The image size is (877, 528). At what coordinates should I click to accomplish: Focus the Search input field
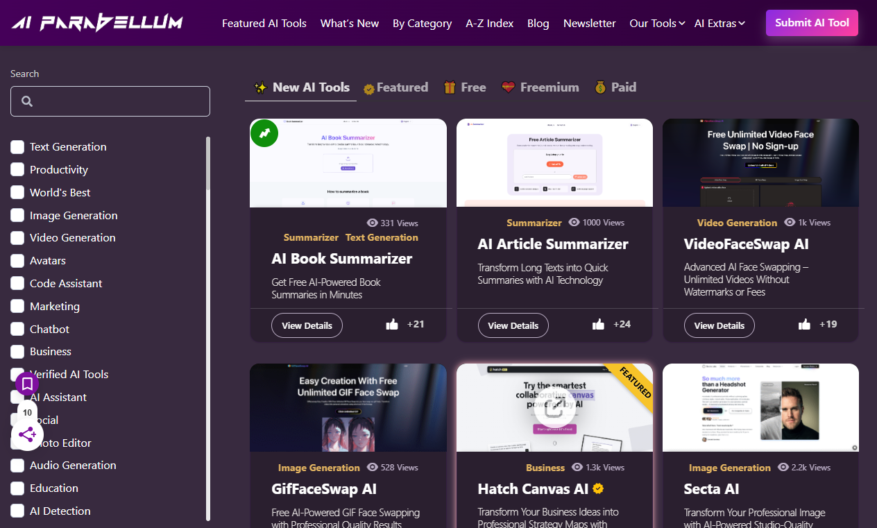coord(110,101)
